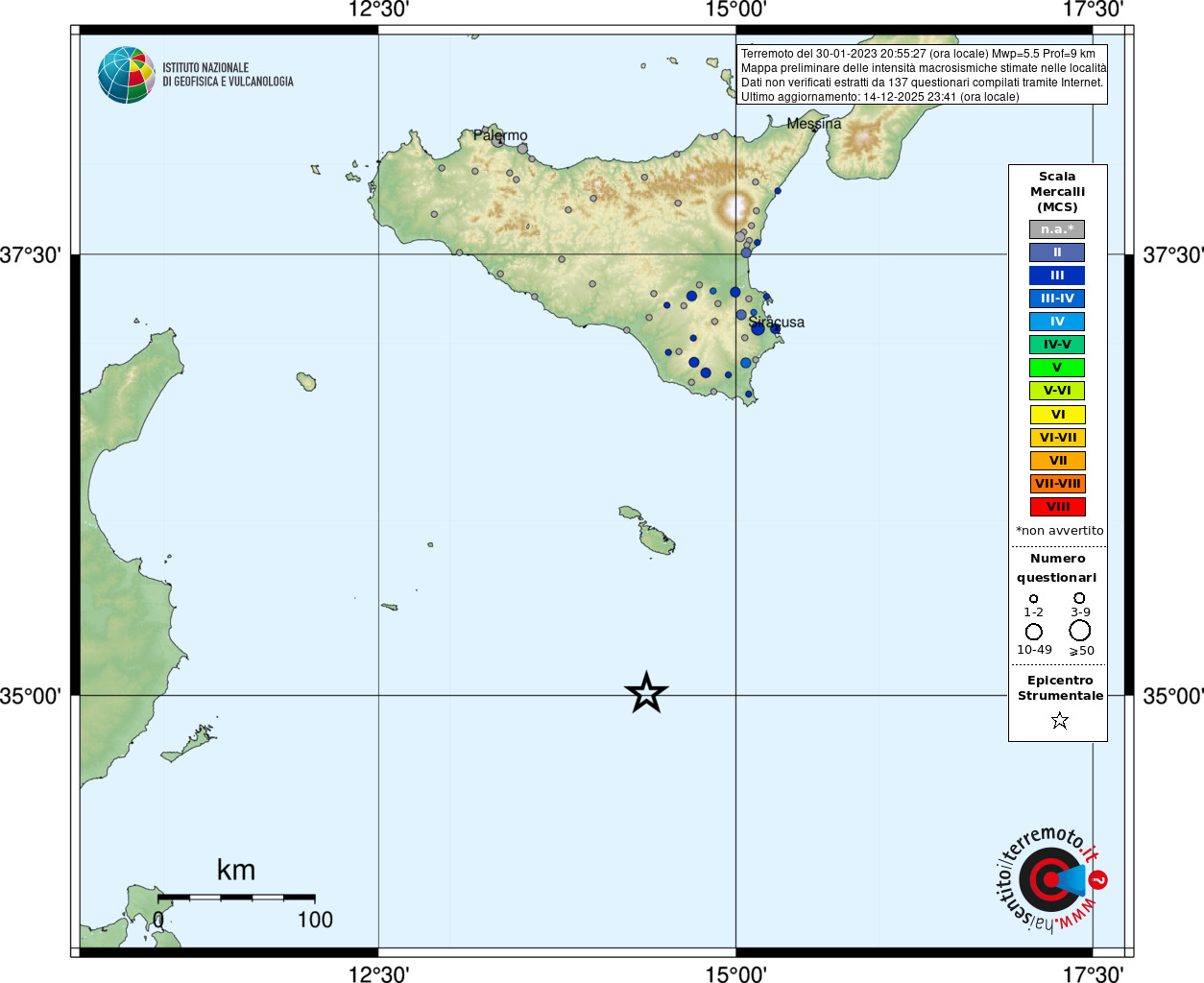Click the legend circle labeled 10-49
The image size is (1204, 983).
tap(1033, 632)
